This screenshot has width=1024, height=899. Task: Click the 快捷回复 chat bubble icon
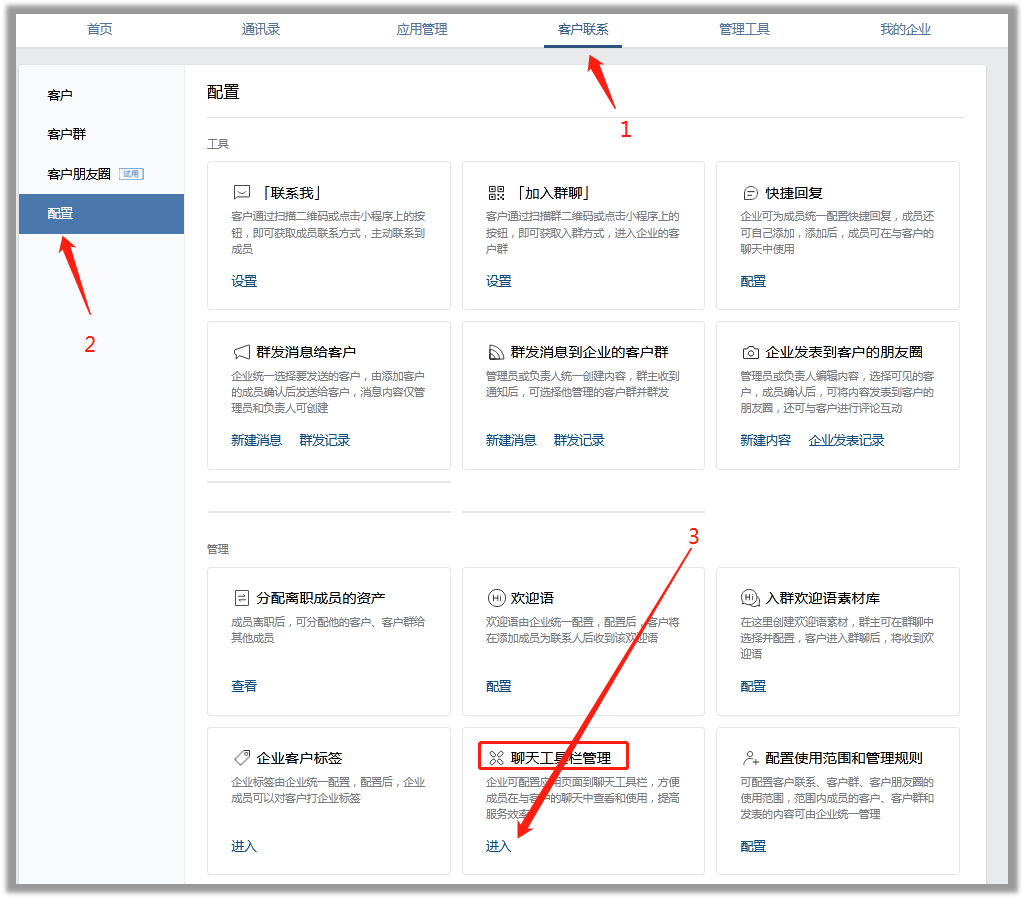click(750, 193)
